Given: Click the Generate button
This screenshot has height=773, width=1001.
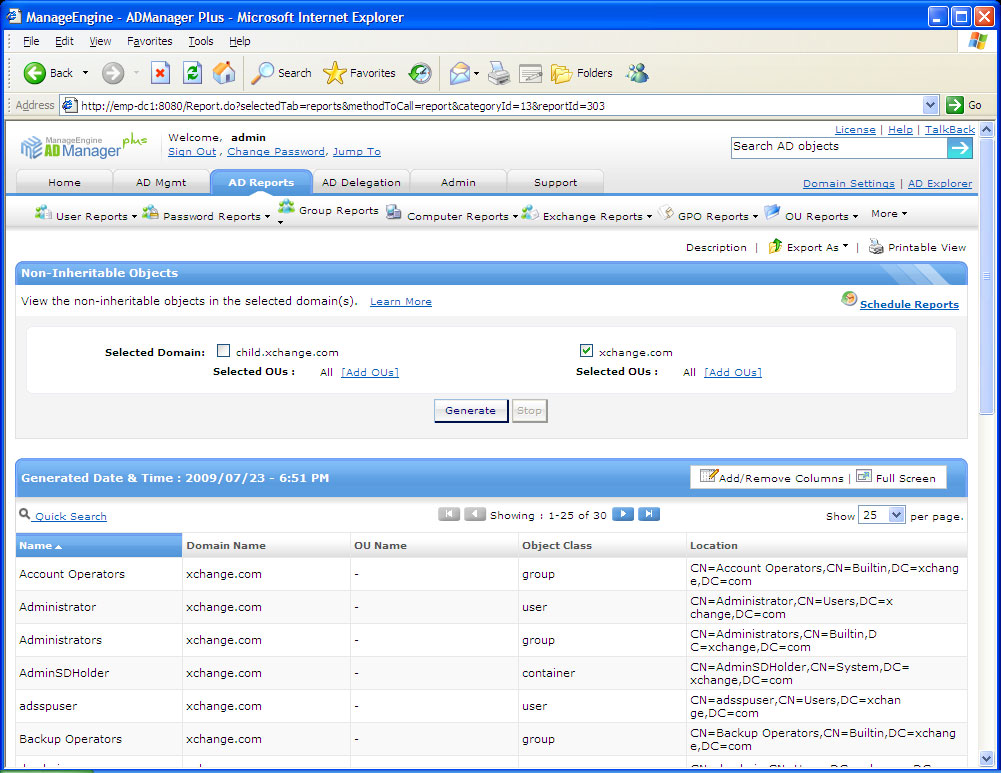Looking at the screenshot, I should coord(470,410).
